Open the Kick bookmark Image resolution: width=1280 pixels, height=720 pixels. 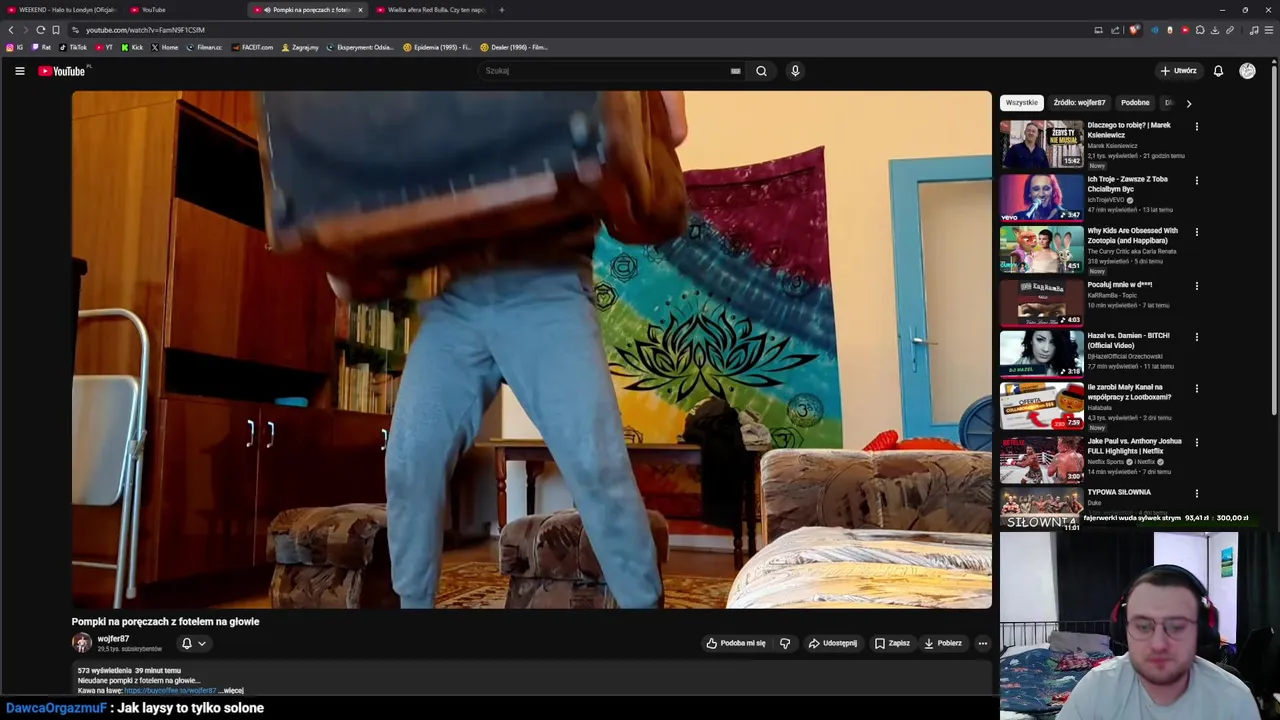pos(133,47)
